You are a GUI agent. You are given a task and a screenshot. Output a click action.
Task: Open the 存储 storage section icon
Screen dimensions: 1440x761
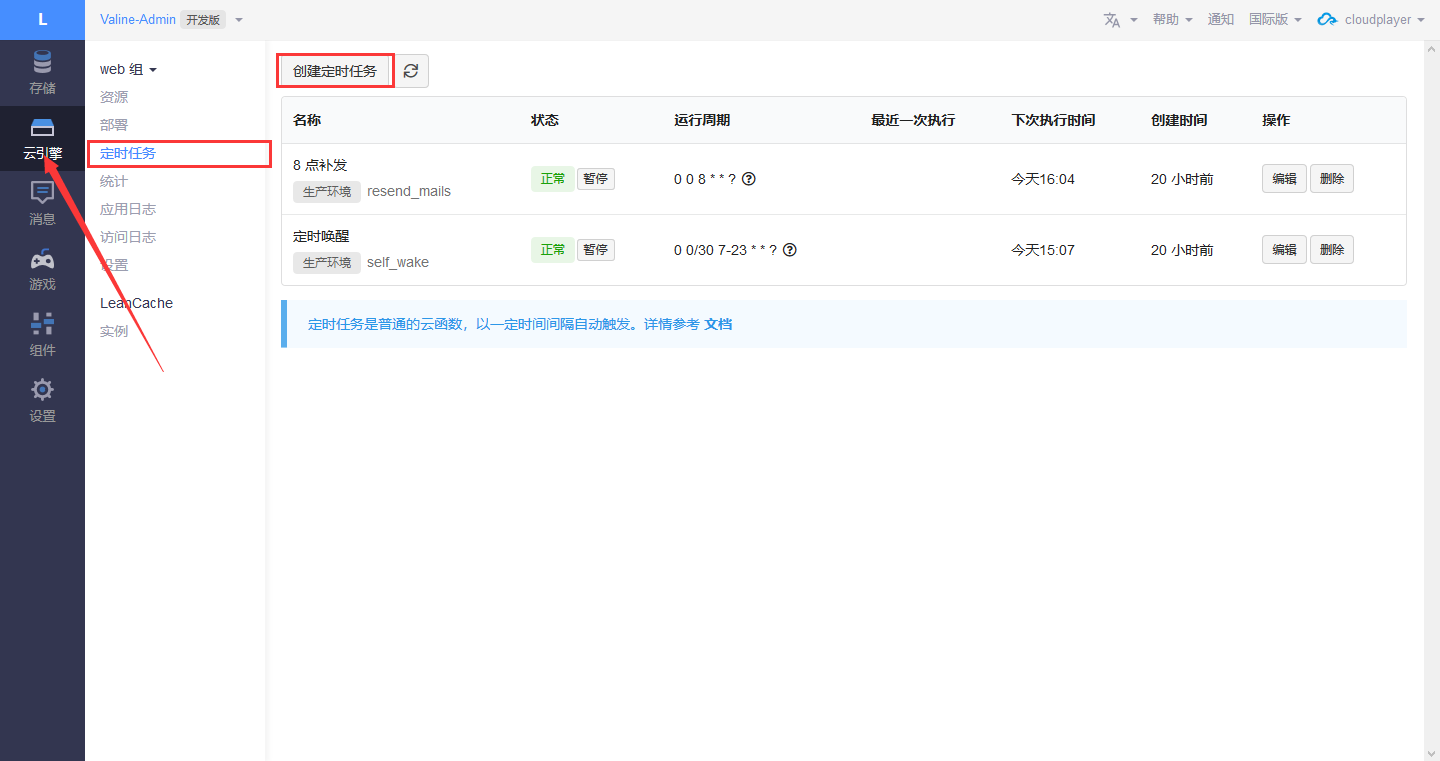pyautogui.click(x=42, y=63)
